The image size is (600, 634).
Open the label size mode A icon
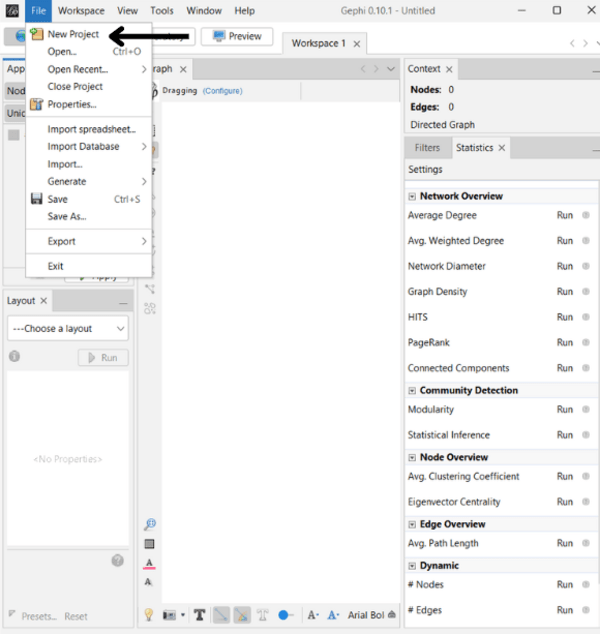click(313, 615)
